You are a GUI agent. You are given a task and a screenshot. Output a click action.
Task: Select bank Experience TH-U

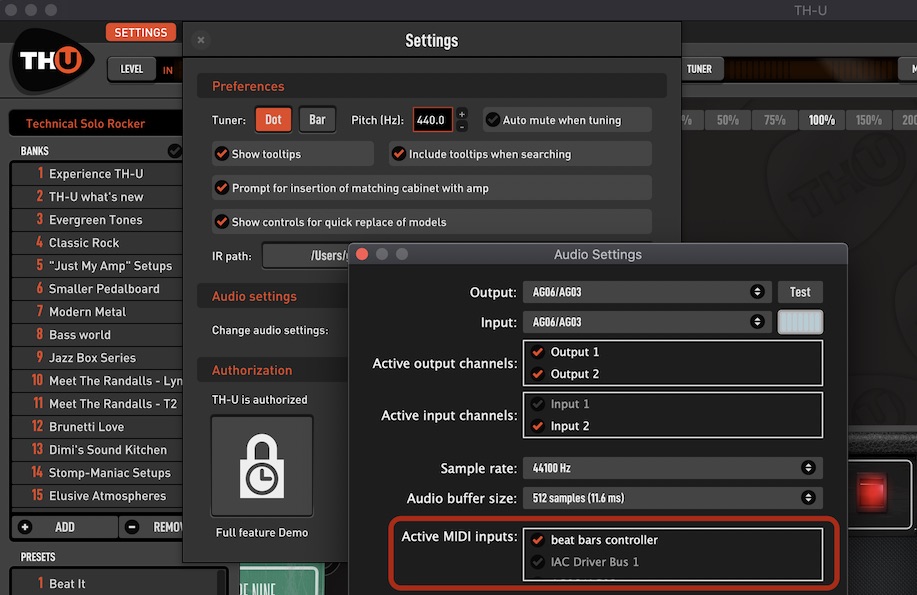click(x=97, y=174)
